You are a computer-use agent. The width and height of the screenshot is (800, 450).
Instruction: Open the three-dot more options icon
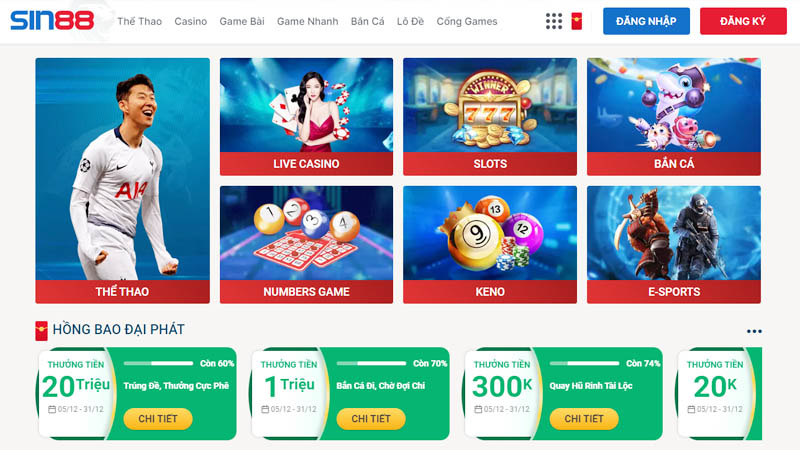754,331
